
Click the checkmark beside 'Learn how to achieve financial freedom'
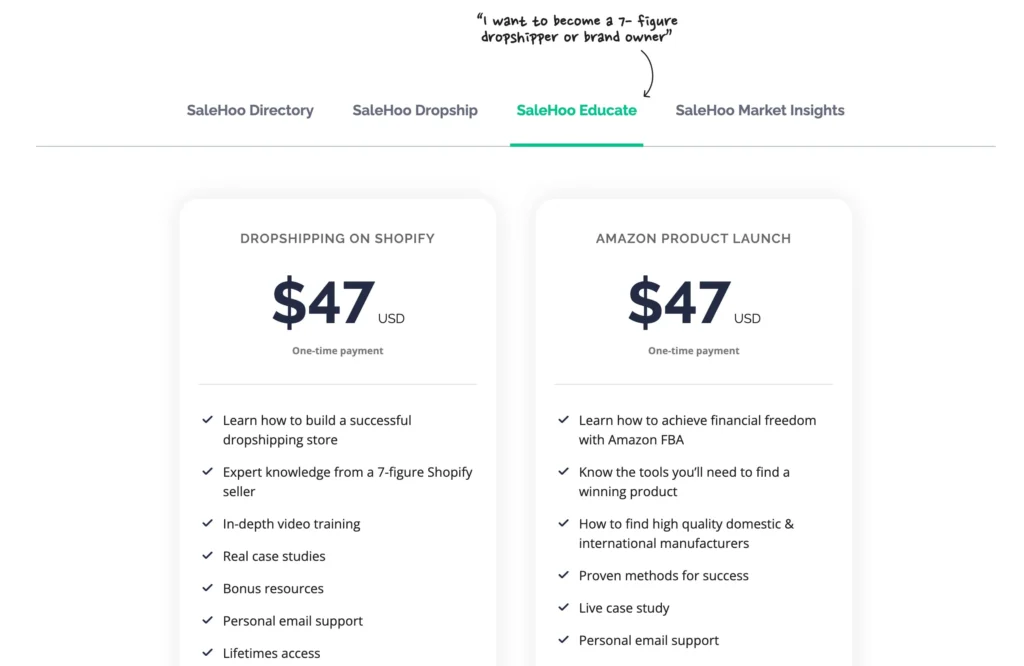(564, 420)
